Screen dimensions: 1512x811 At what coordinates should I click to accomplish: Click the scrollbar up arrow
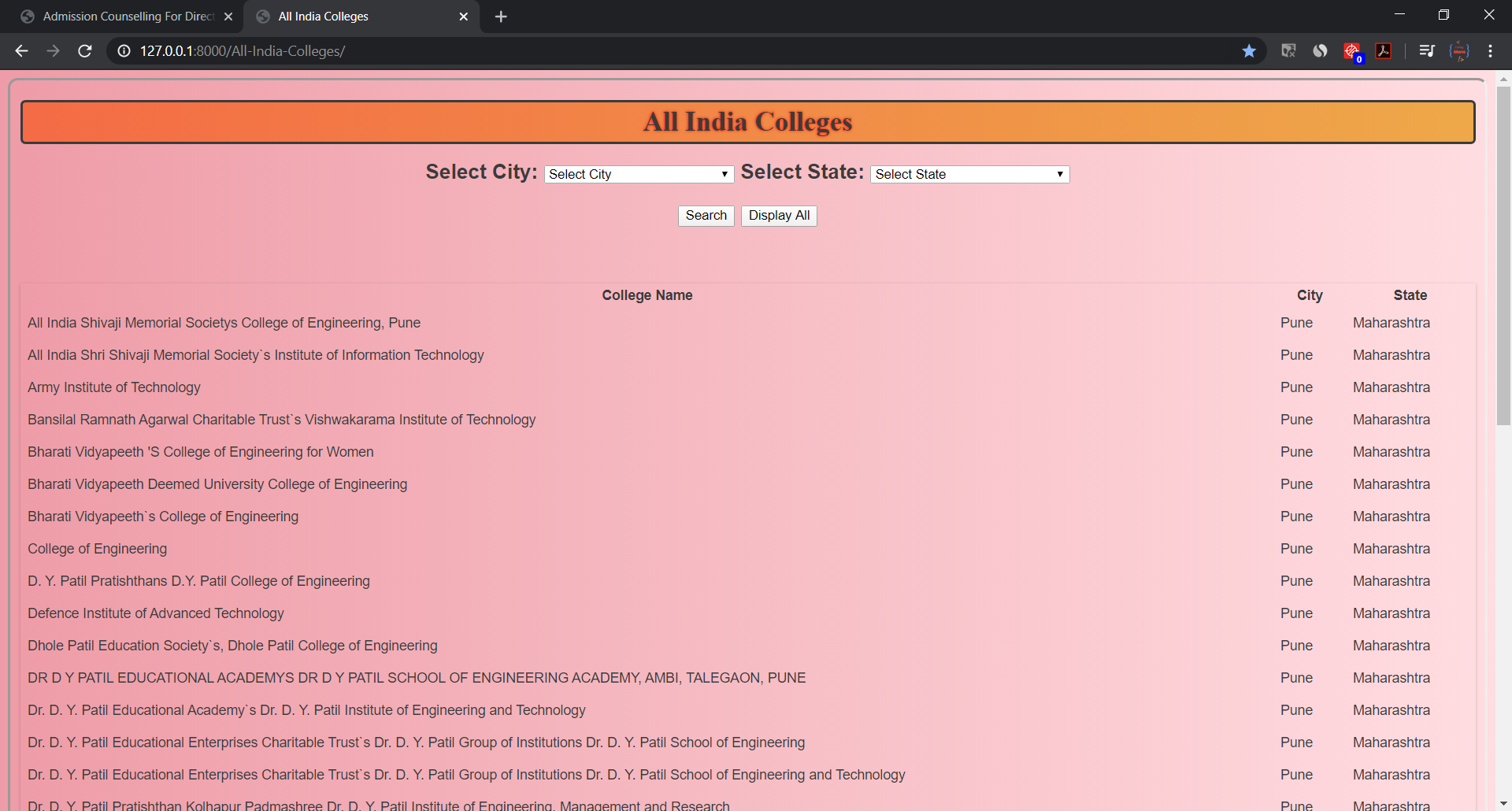point(1503,79)
